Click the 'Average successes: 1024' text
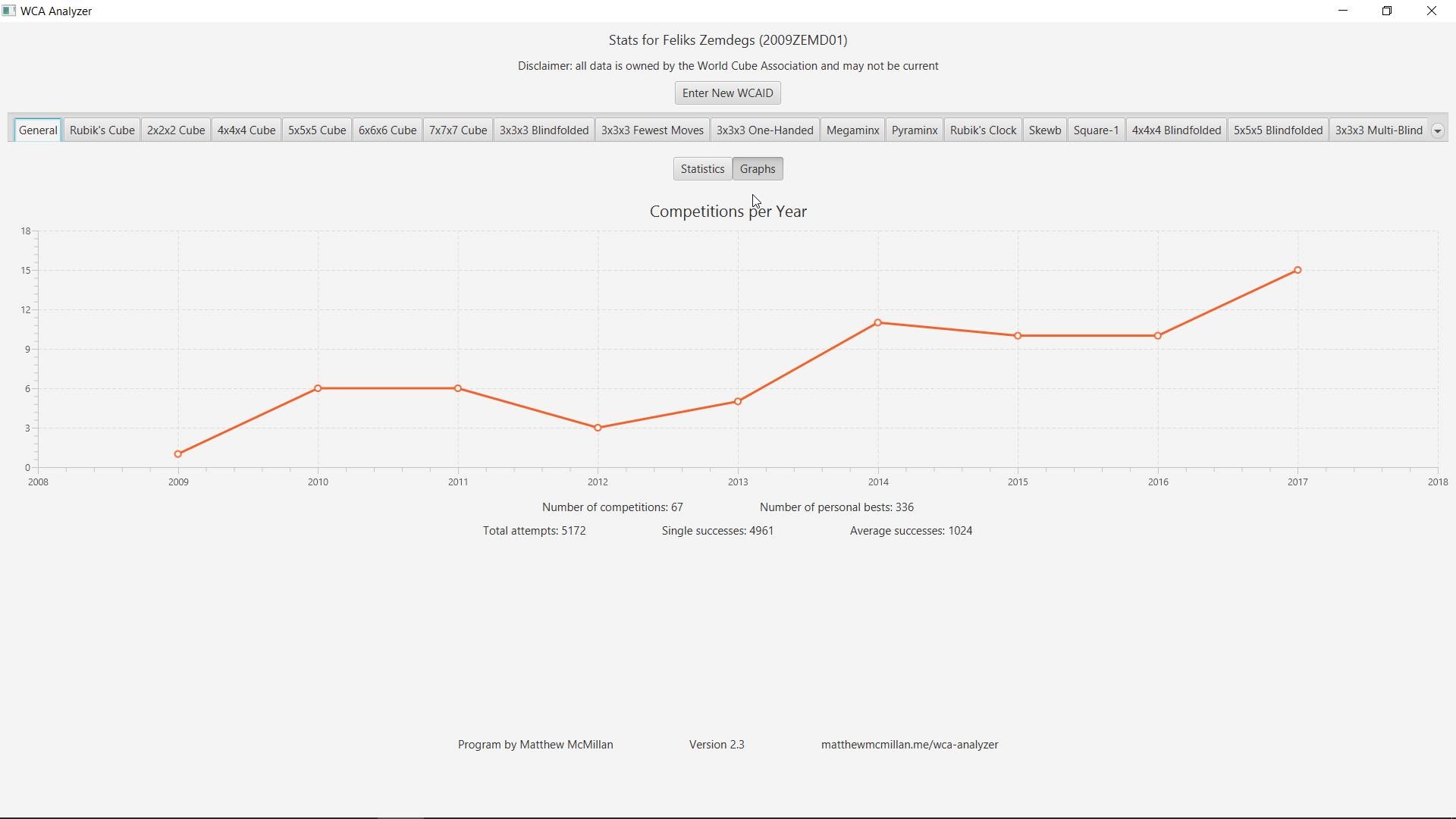Viewport: 1456px width, 819px height. [911, 531]
